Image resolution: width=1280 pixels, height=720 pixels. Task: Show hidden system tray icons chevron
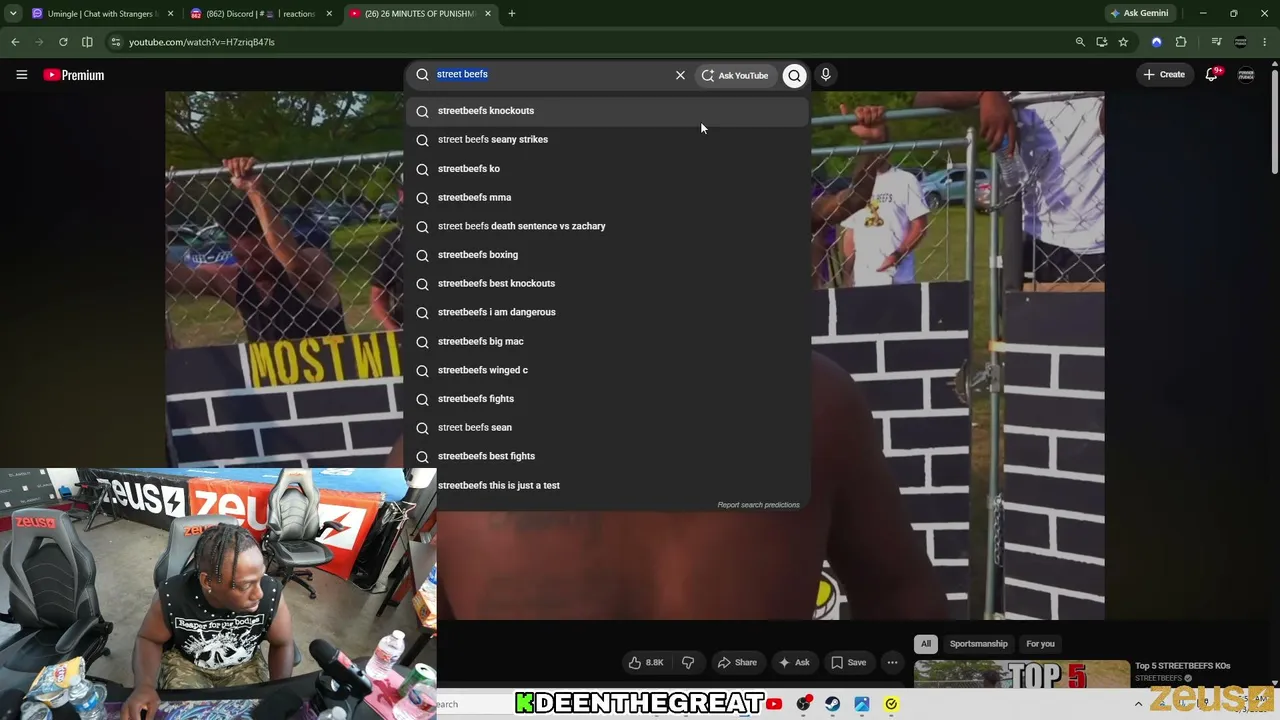[x=1138, y=704]
